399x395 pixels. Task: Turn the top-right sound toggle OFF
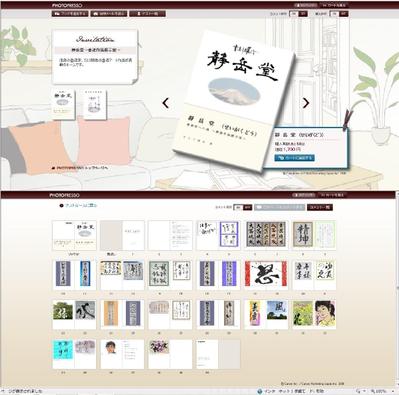[343, 14]
